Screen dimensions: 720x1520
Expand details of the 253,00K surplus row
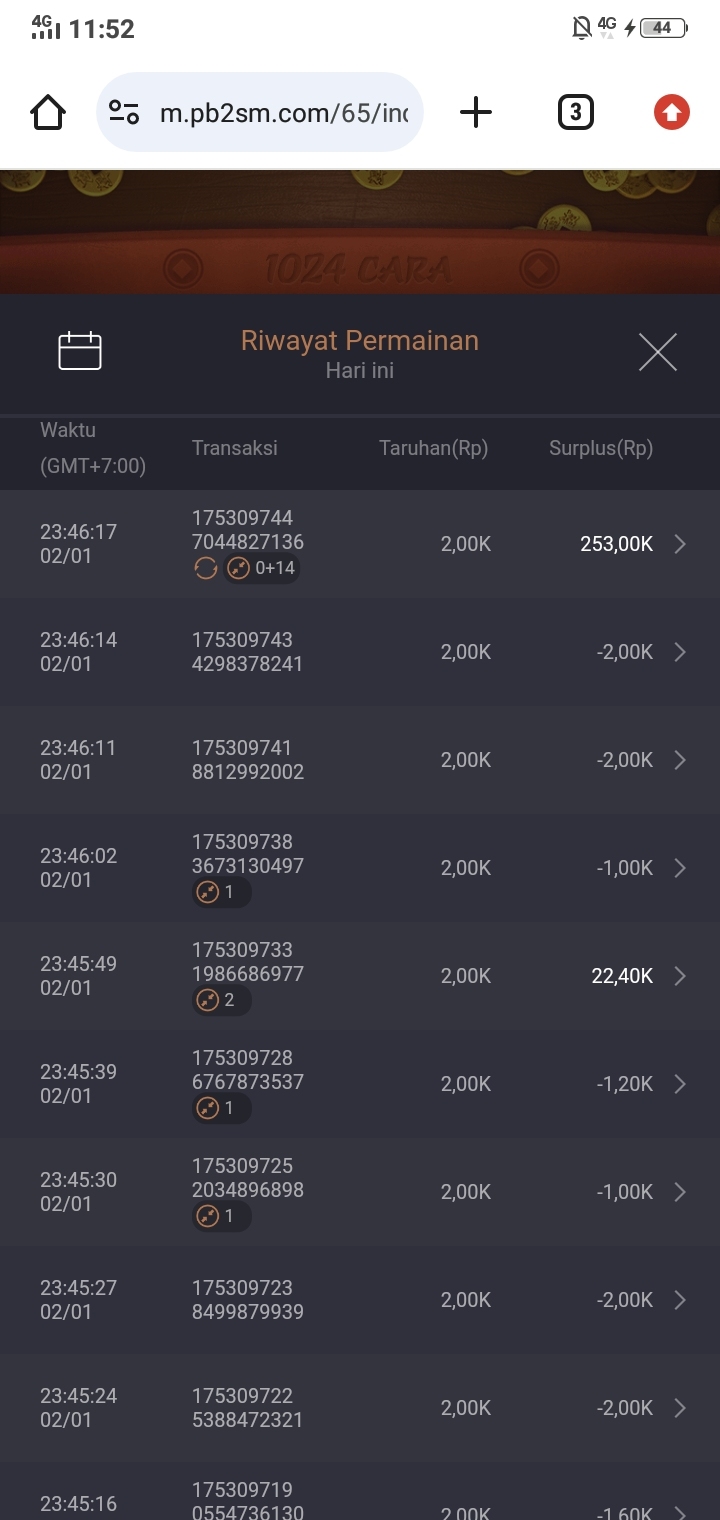click(x=680, y=544)
